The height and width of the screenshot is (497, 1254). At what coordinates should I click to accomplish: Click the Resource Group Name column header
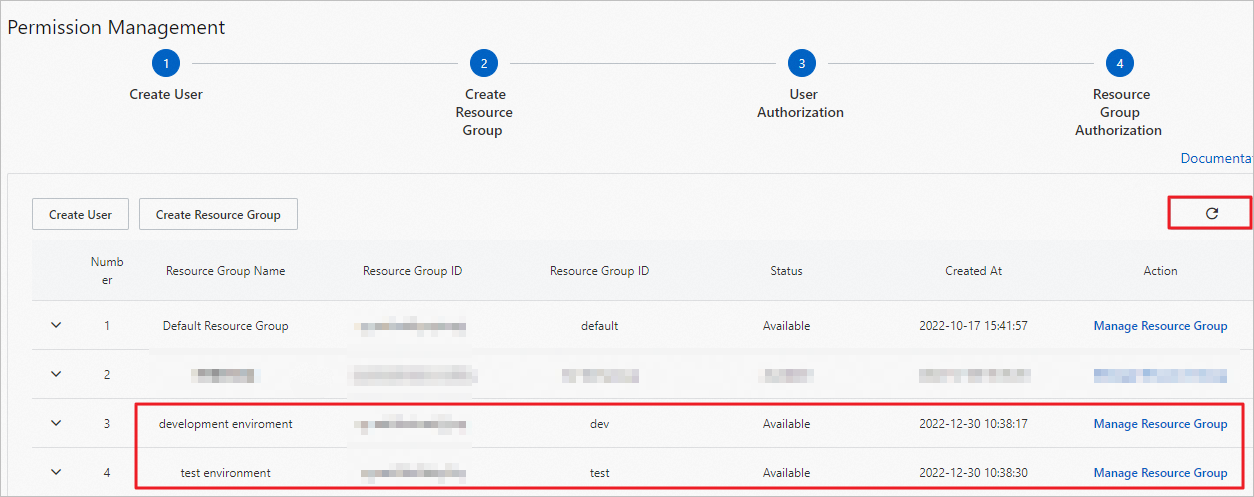(226, 271)
